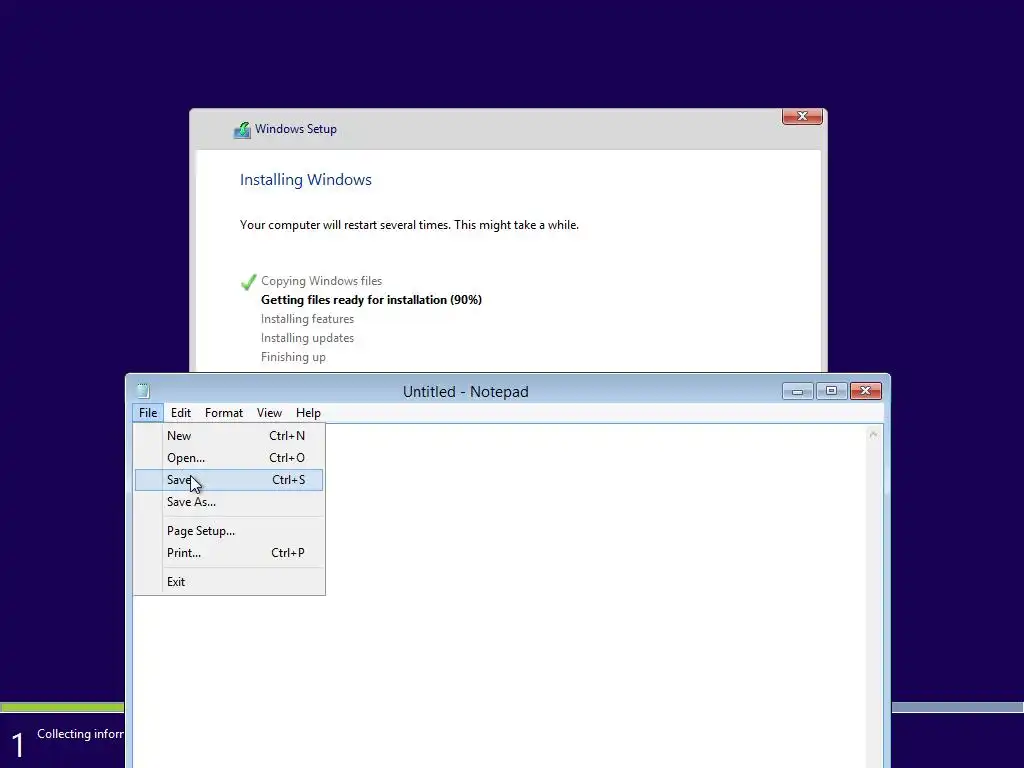Screen dimensions: 1024x768
Task: Click the Windows Setup icon in title bar
Action: click(x=242, y=130)
